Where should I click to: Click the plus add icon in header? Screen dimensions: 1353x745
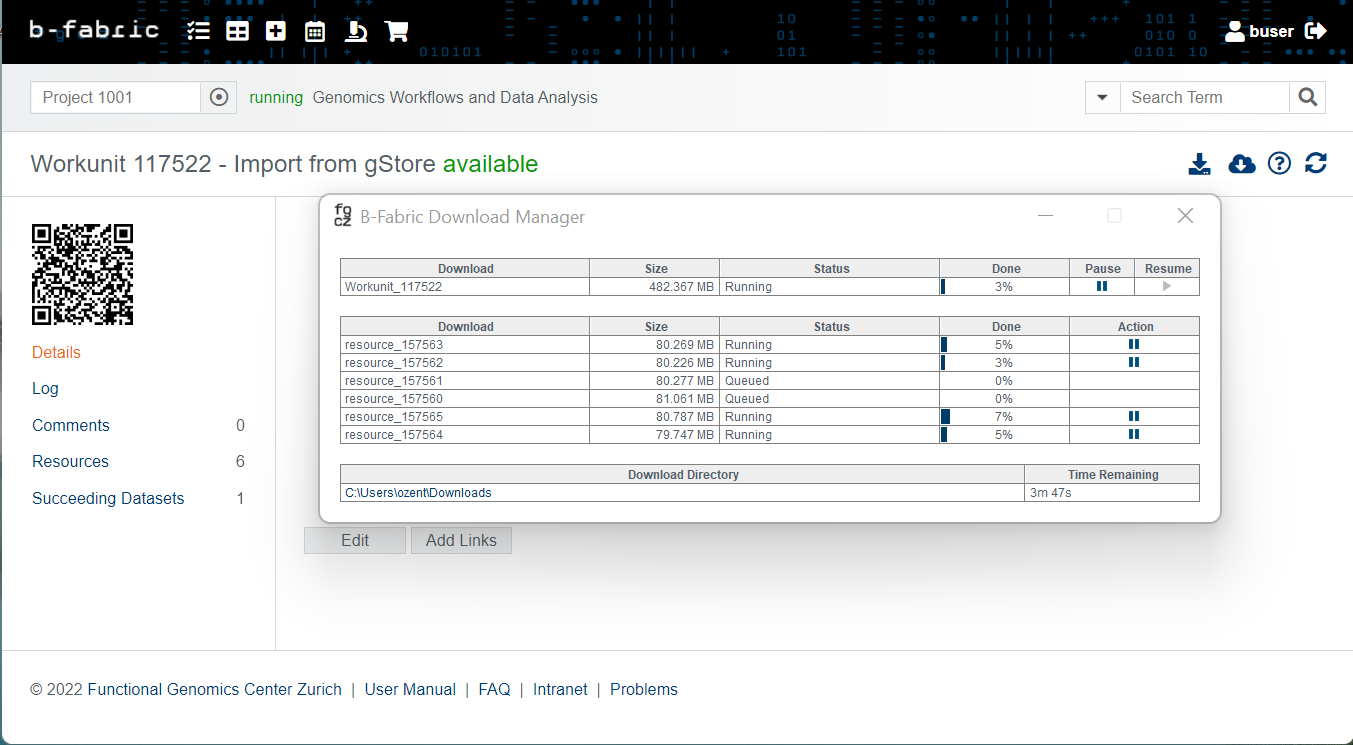276,31
